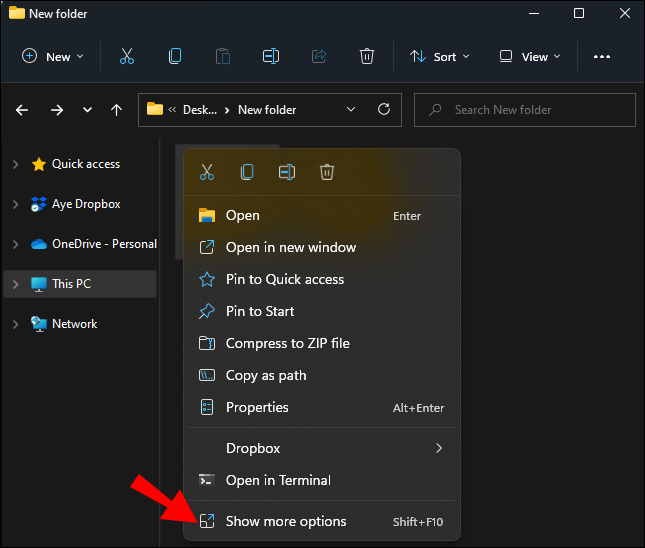Select This PC in navigation pane
Image resolution: width=645 pixels, height=548 pixels.
click(71, 284)
